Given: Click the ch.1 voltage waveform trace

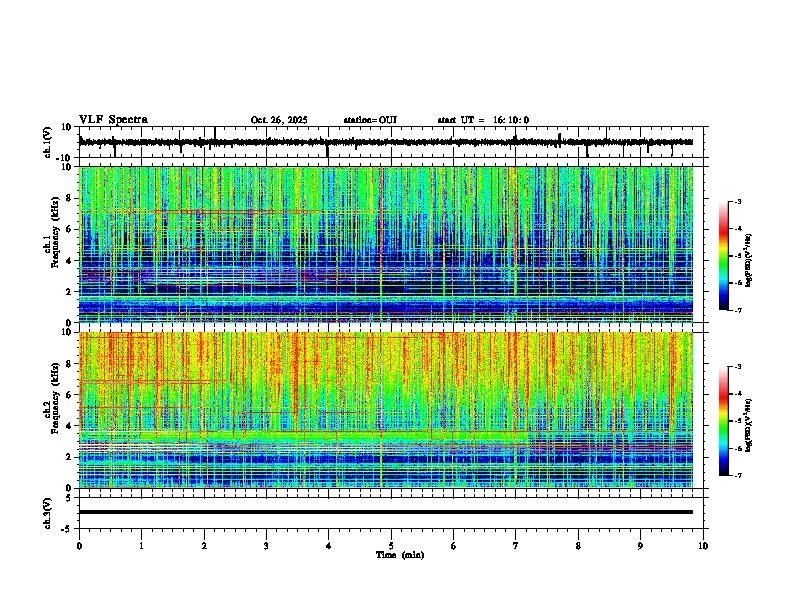Looking at the screenshot, I should [386, 142].
